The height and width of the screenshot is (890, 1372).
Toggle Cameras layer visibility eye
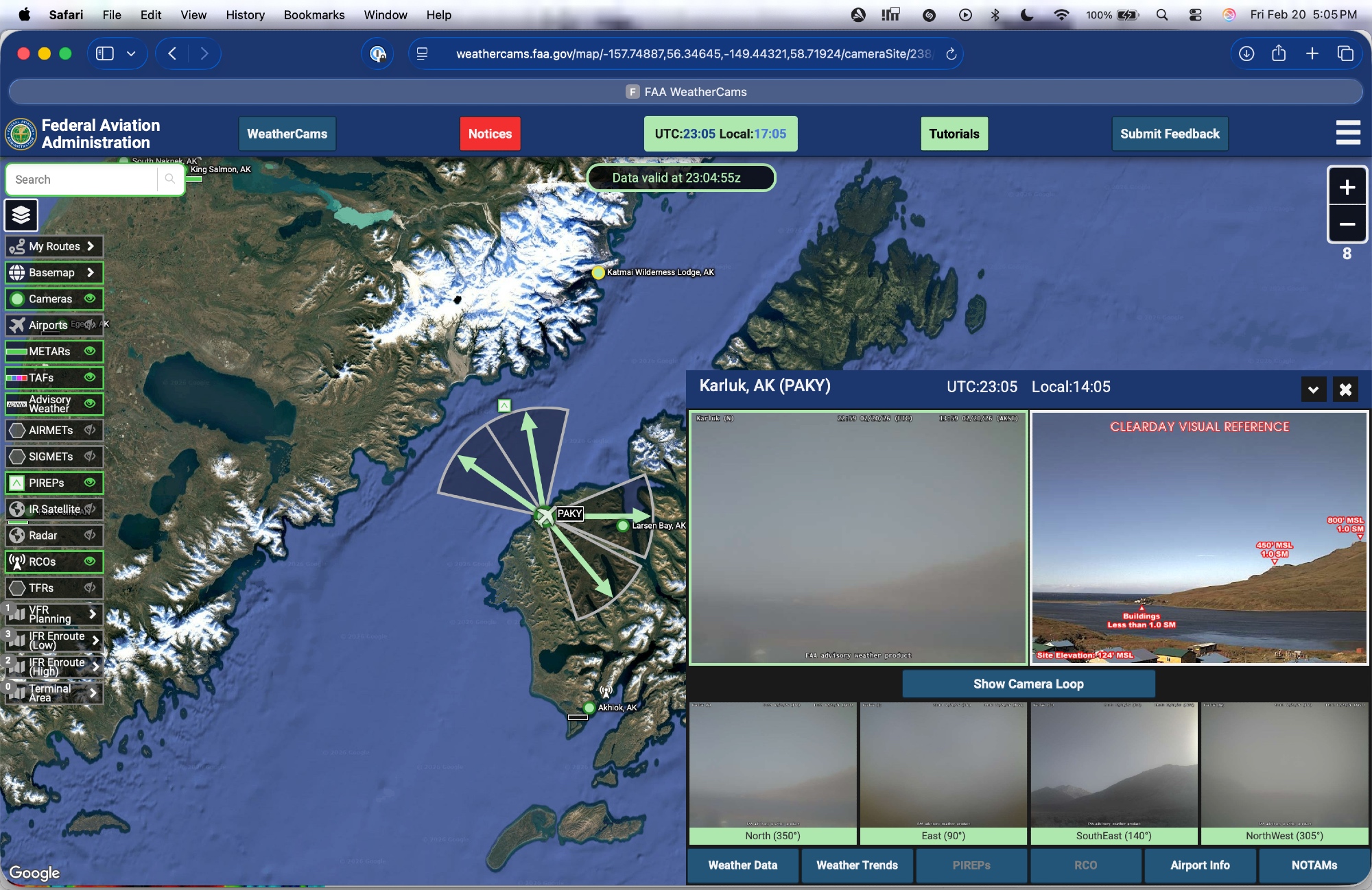pyautogui.click(x=90, y=298)
